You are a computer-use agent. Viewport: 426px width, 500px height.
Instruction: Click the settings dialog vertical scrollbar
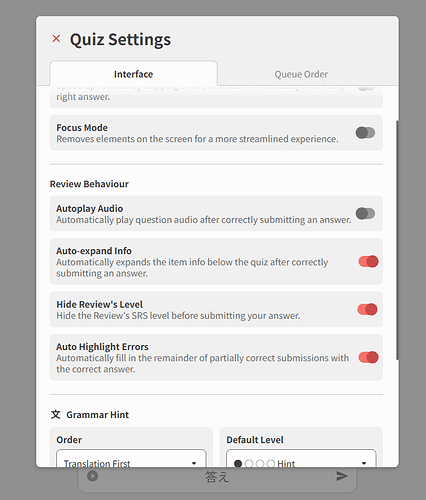click(397, 240)
